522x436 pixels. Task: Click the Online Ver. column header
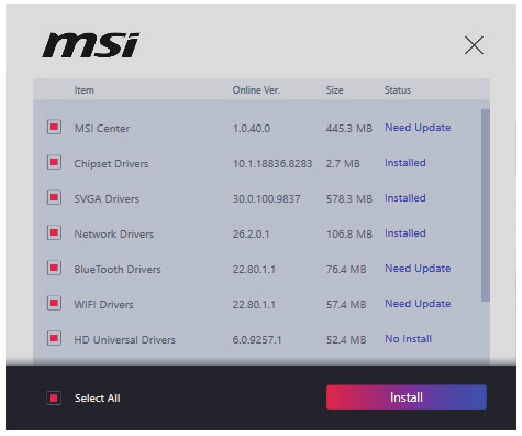point(256,90)
